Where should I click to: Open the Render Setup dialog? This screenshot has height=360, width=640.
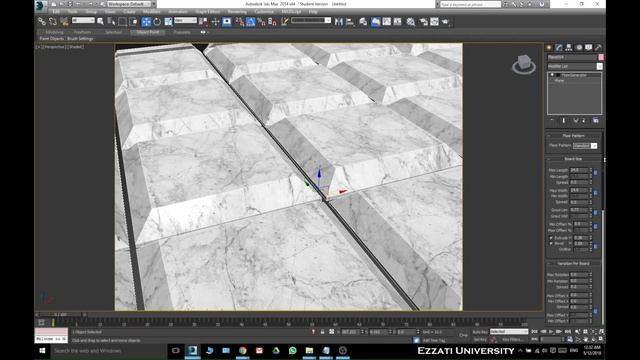[423, 22]
